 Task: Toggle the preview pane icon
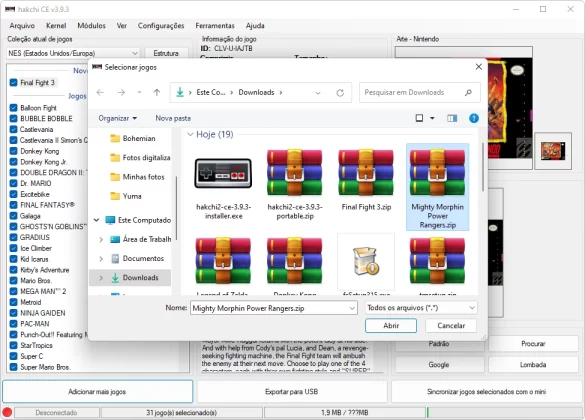point(452,118)
